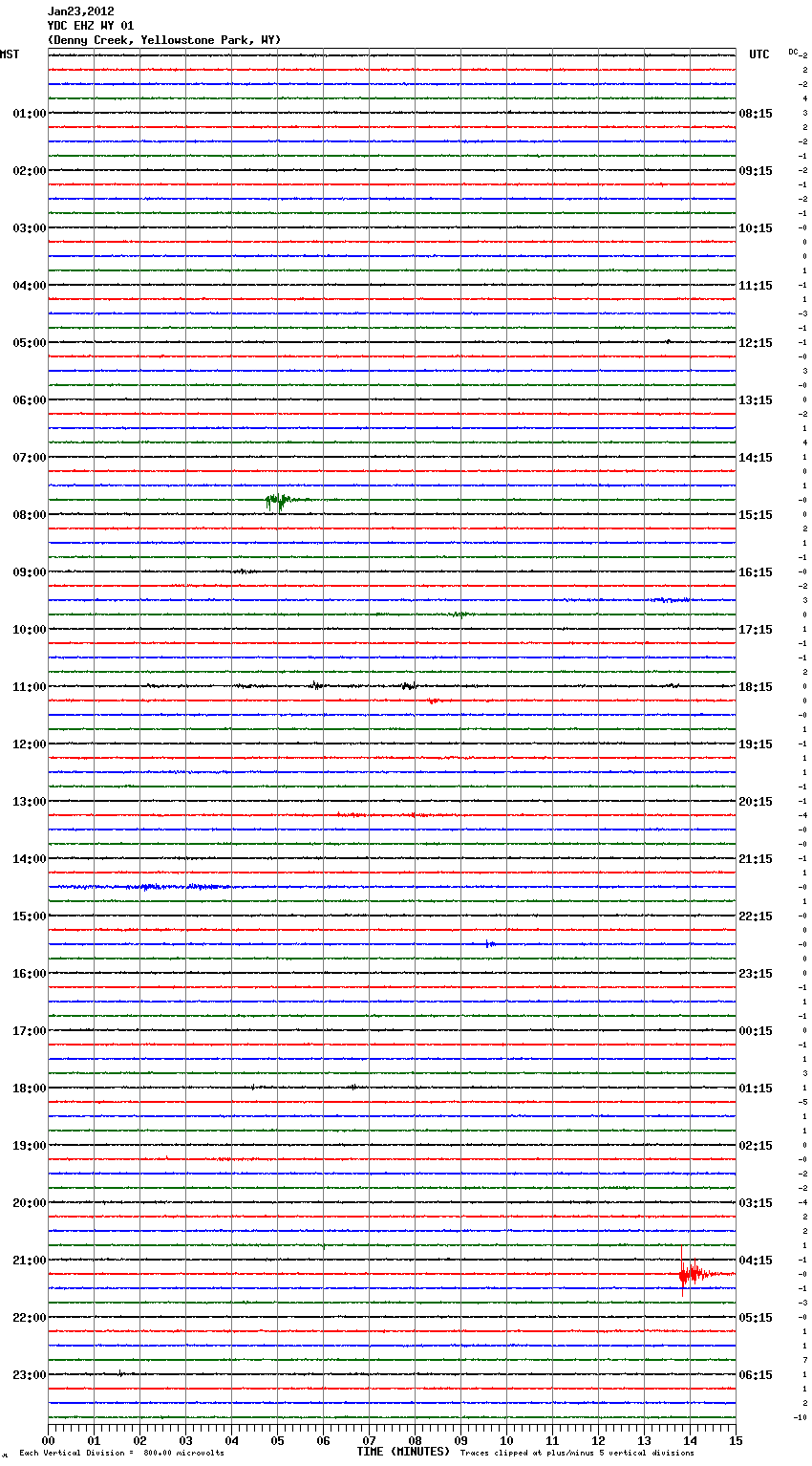Screen dimensions: 812x1466
Task: Click minute 07 on the time axis
Action: [369, 1440]
